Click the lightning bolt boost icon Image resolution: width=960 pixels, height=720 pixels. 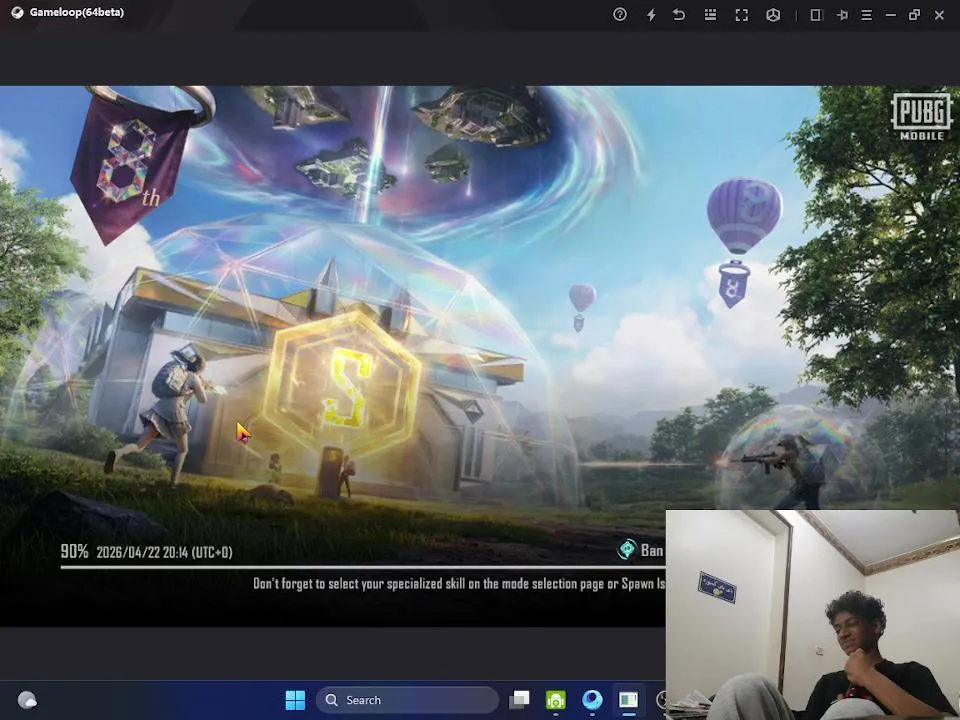[x=651, y=15]
